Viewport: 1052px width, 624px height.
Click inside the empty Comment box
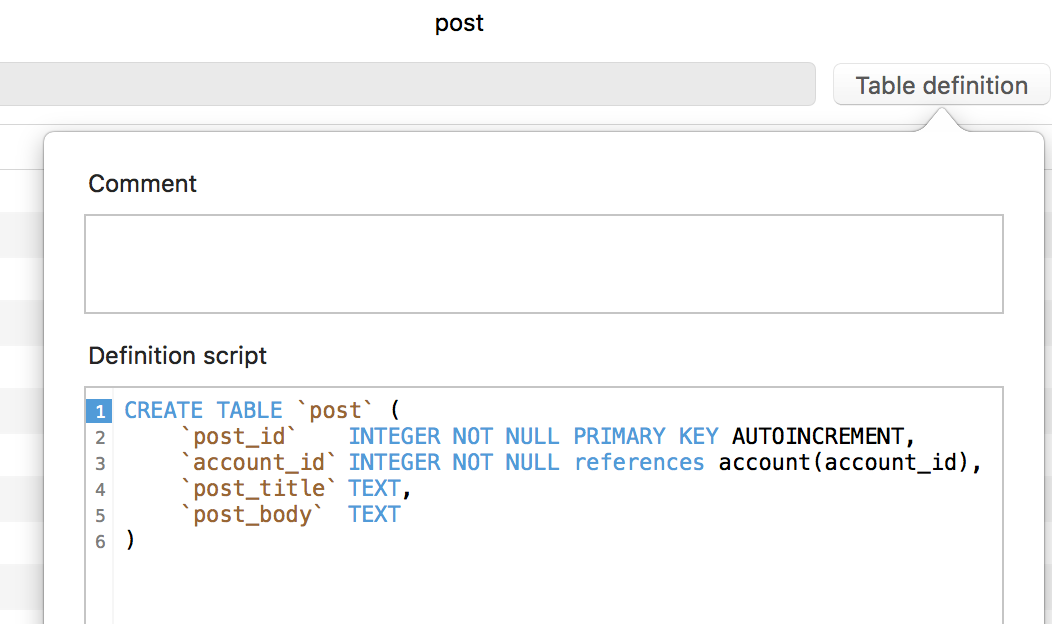[x=544, y=262]
